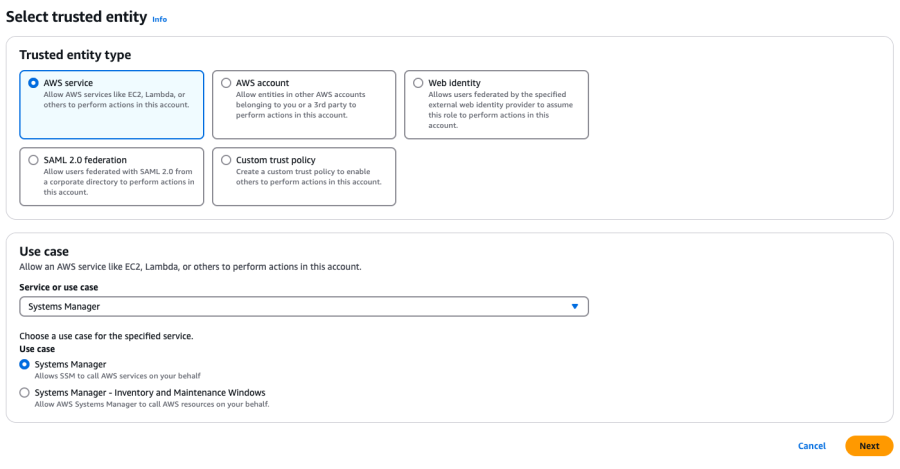
Task: Click the Systems Manager text in service field
Action: coord(64,306)
